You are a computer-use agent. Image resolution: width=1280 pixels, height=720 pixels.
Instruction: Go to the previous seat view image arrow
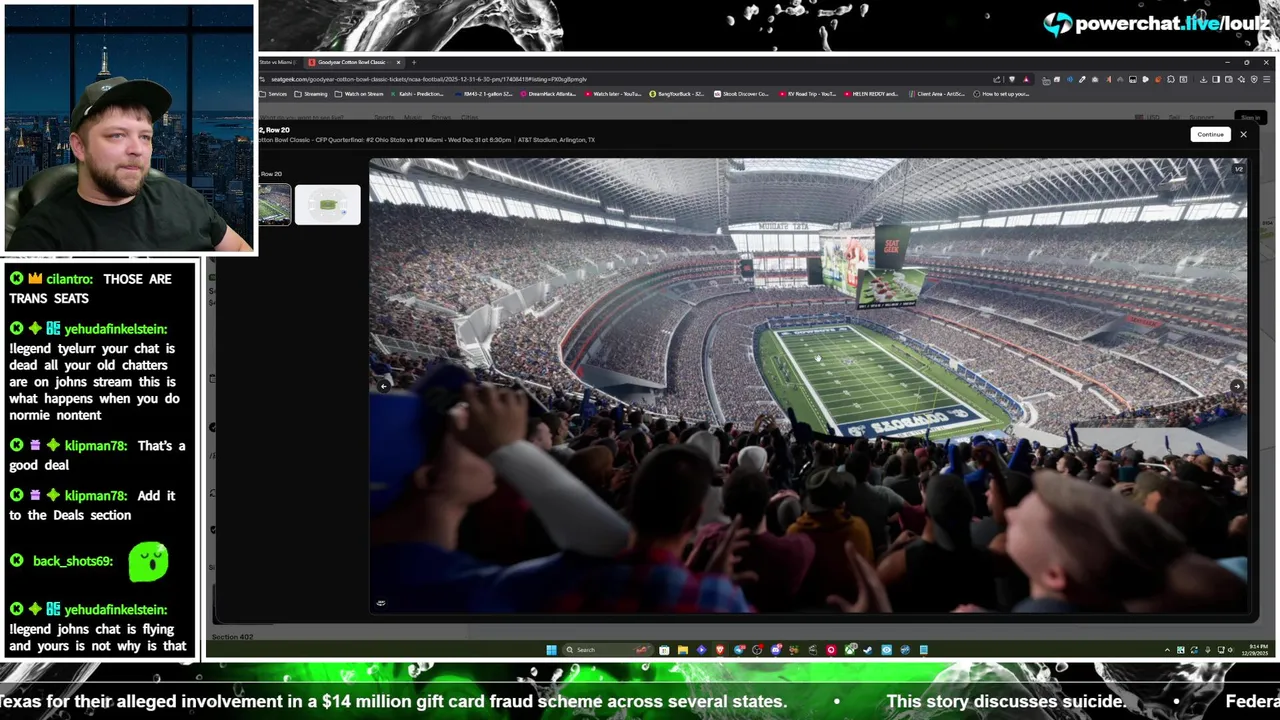pyautogui.click(x=381, y=386)
